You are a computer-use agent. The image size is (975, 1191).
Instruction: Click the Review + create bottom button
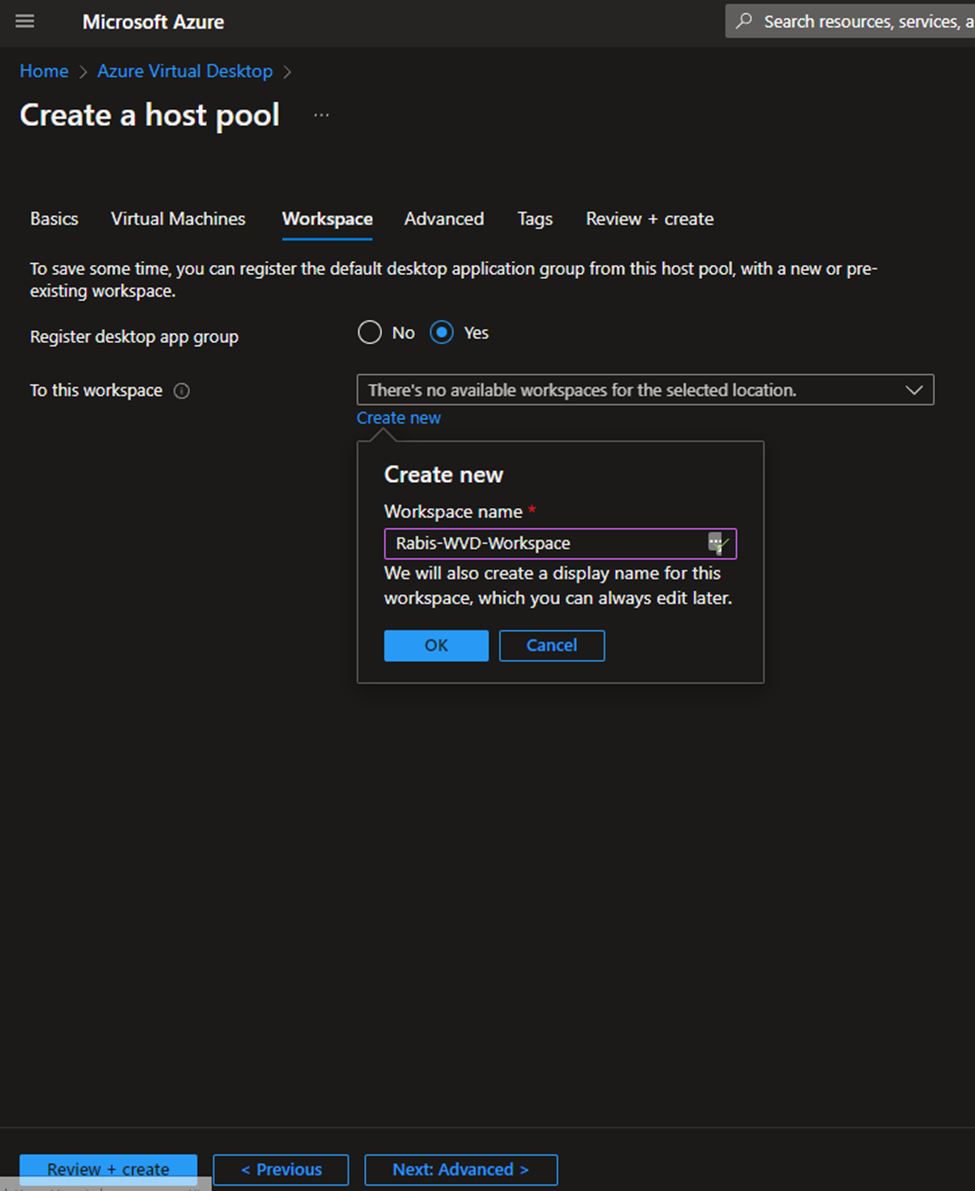[109, 1170]
